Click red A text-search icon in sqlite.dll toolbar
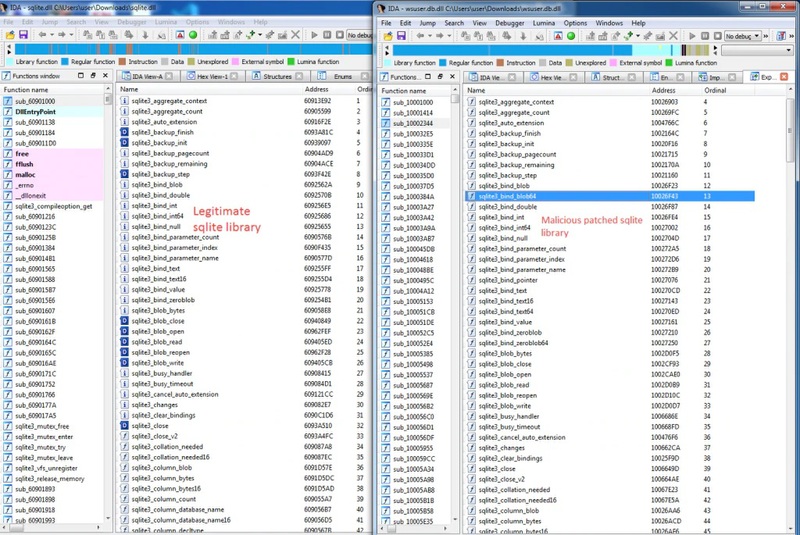This screenshot has width=800, height=535. 180,35
